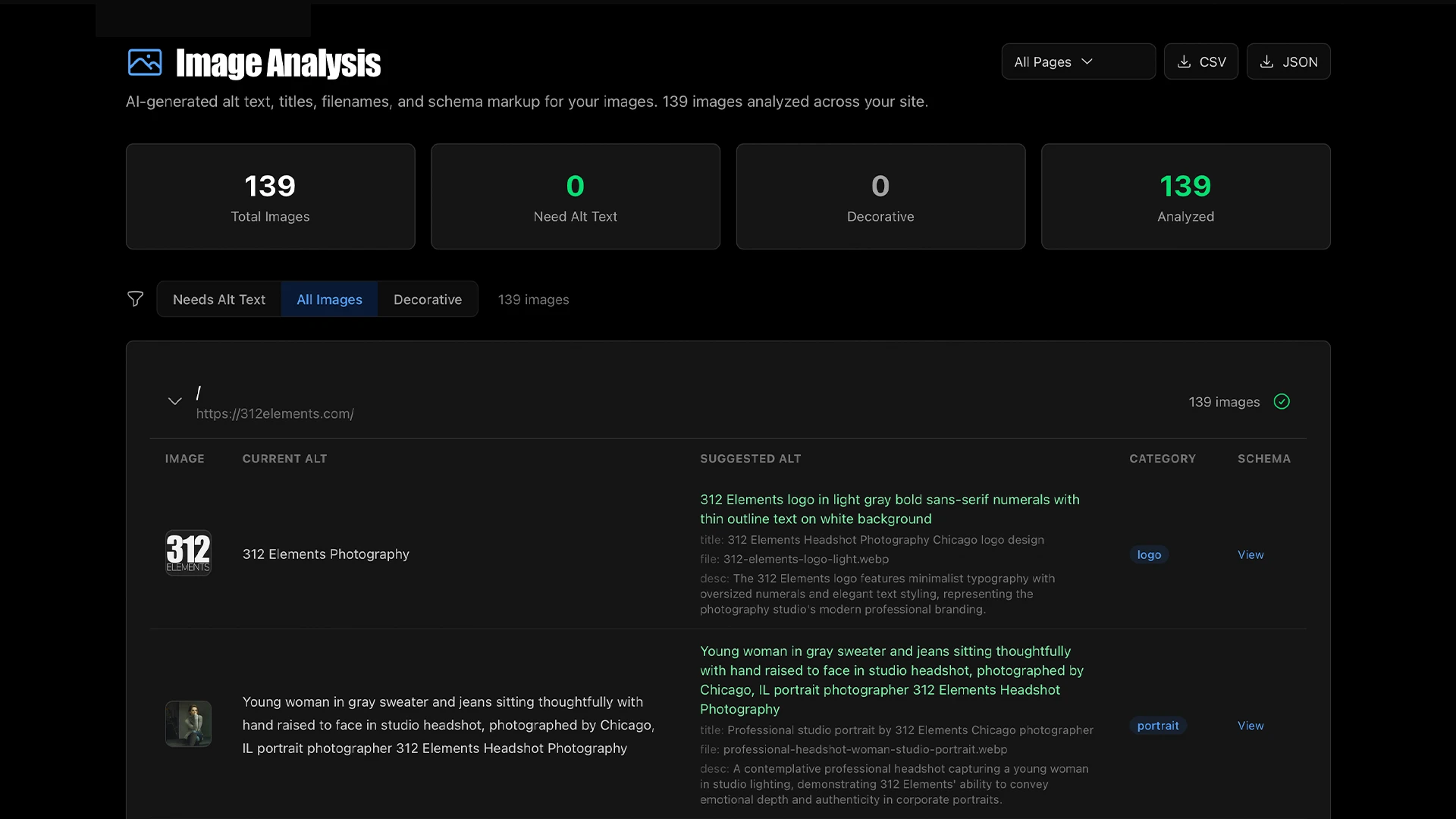
Task: Show only Decorative images
Action: pos(428,300)
